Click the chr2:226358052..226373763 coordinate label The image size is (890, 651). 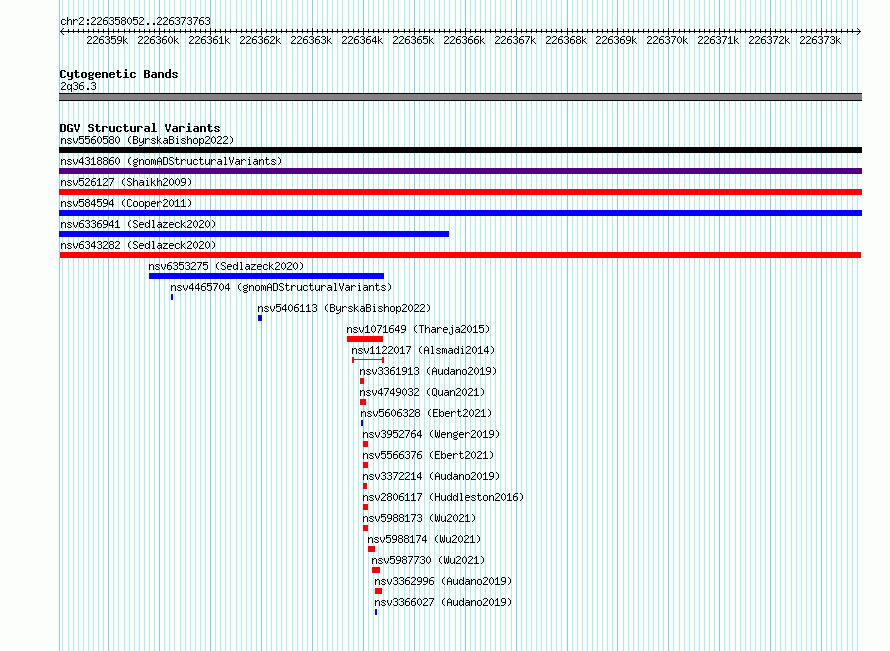(135, 22)
